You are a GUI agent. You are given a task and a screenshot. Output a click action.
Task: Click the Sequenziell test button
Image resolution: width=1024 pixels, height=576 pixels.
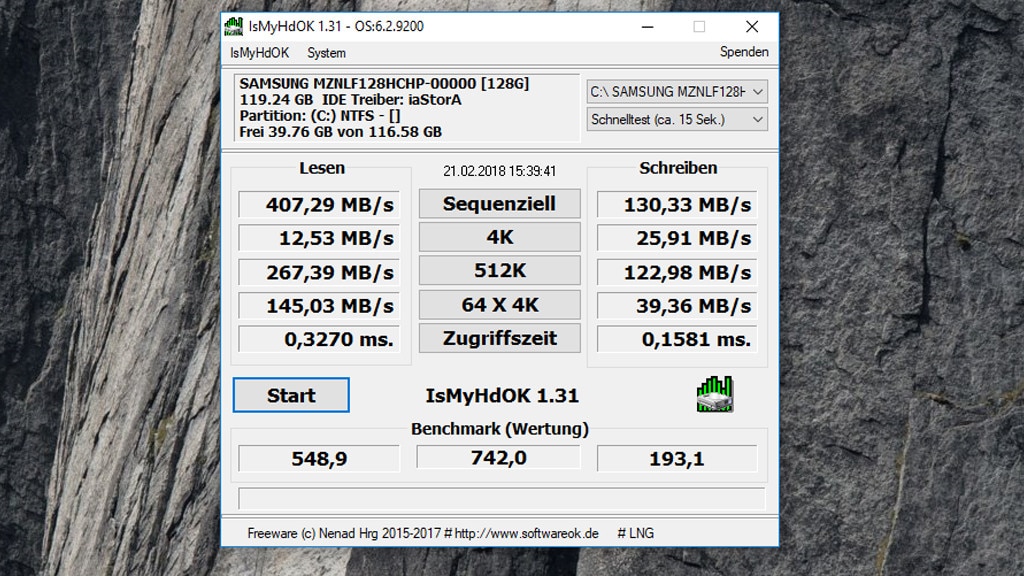[x=500, y=204]
